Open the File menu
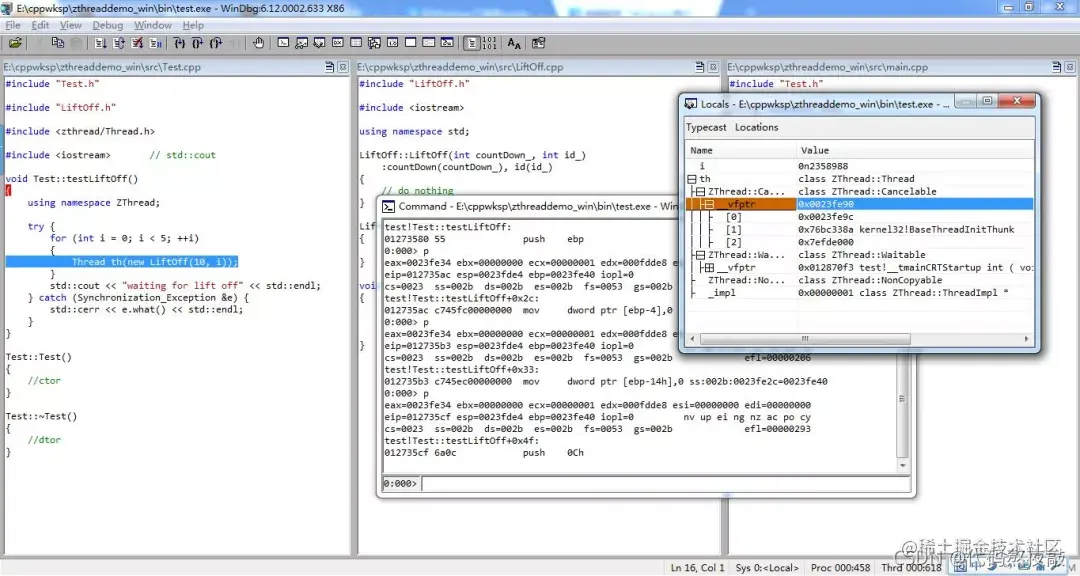 (13, 25)
